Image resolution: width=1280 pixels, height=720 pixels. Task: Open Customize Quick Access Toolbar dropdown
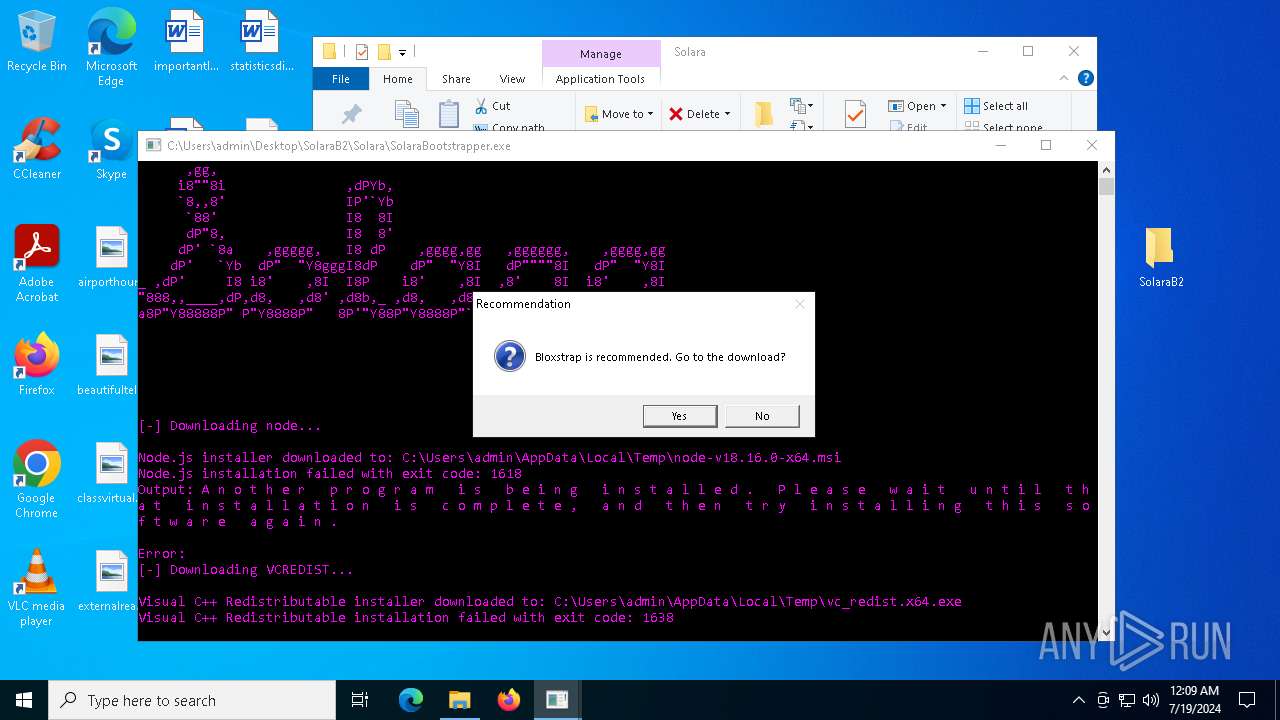pos(402,52)
